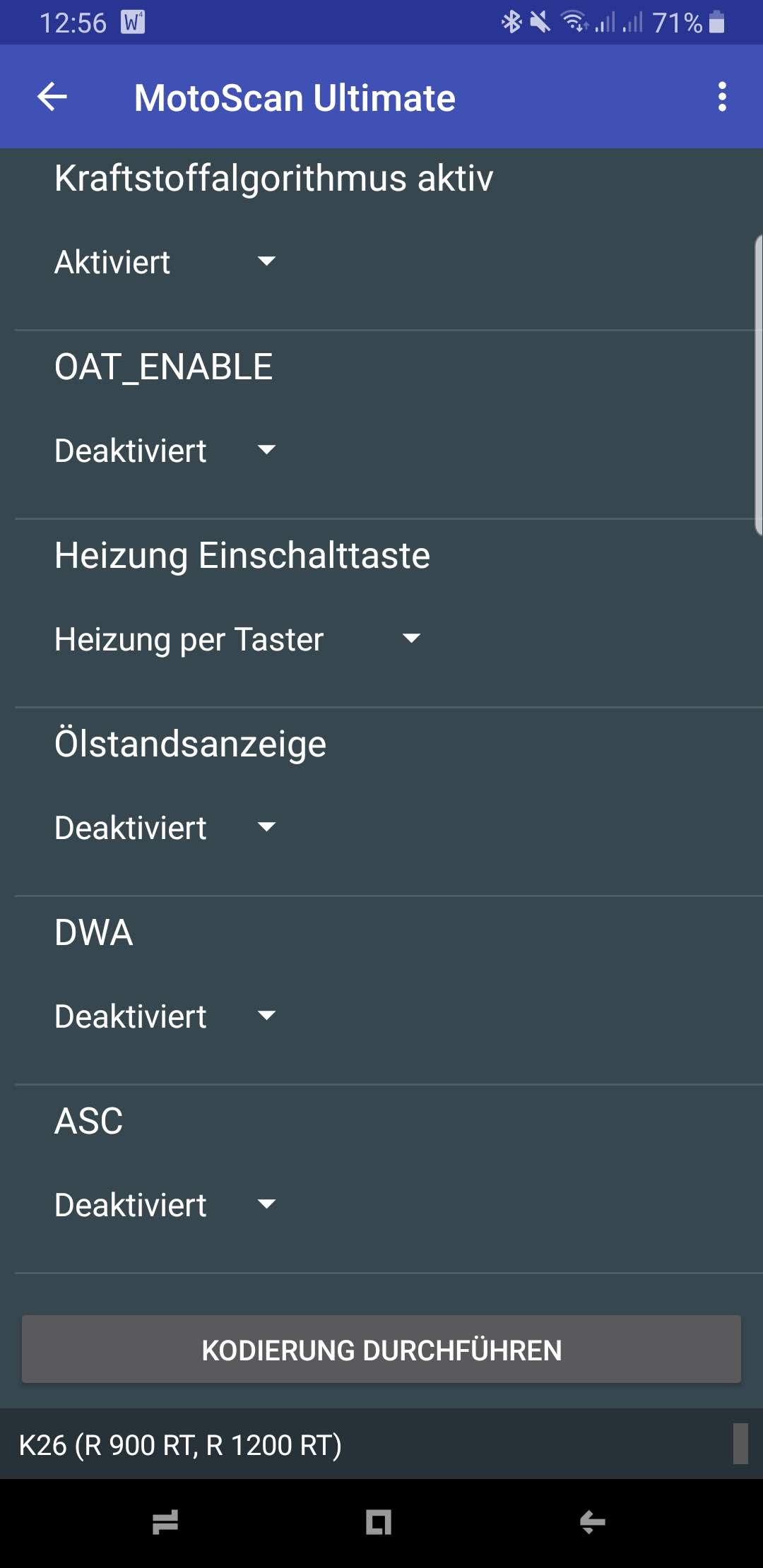Tap the Wi-Fi status icon
The image size is (763, 1568).
[574, 22]
